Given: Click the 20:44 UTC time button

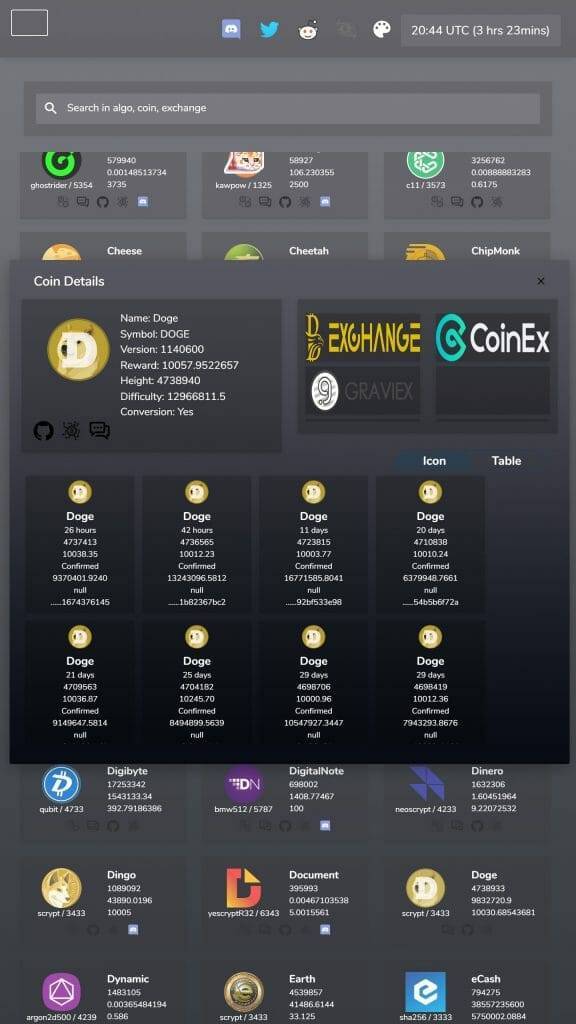Looking at the screenshot, I should (x=481, y=30).
